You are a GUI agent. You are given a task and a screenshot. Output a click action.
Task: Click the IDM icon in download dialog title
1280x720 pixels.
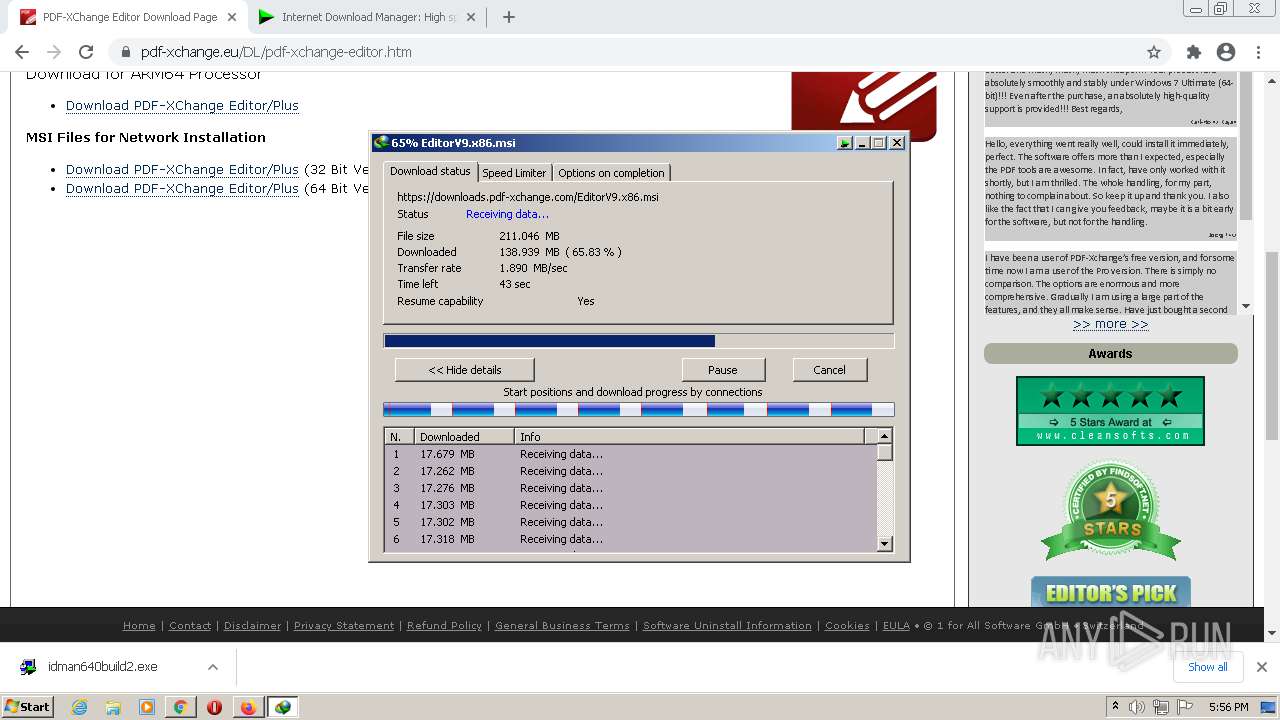click(x=381, y=143)
